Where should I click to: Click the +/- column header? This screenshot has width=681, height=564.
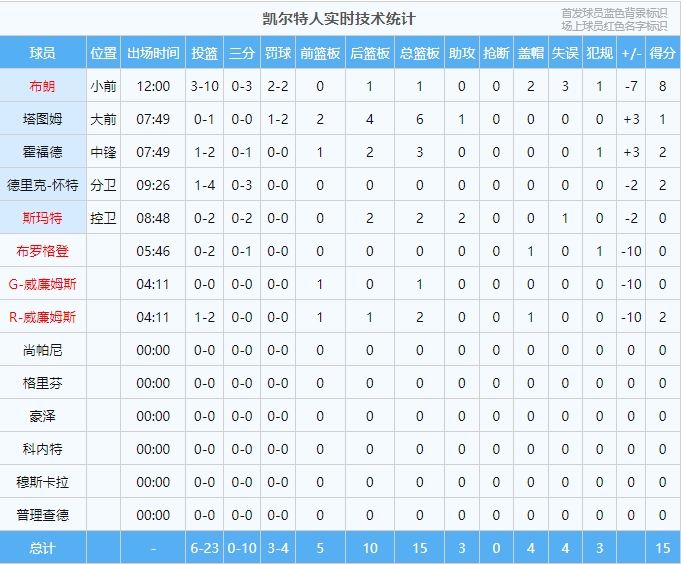click(631, 53)
